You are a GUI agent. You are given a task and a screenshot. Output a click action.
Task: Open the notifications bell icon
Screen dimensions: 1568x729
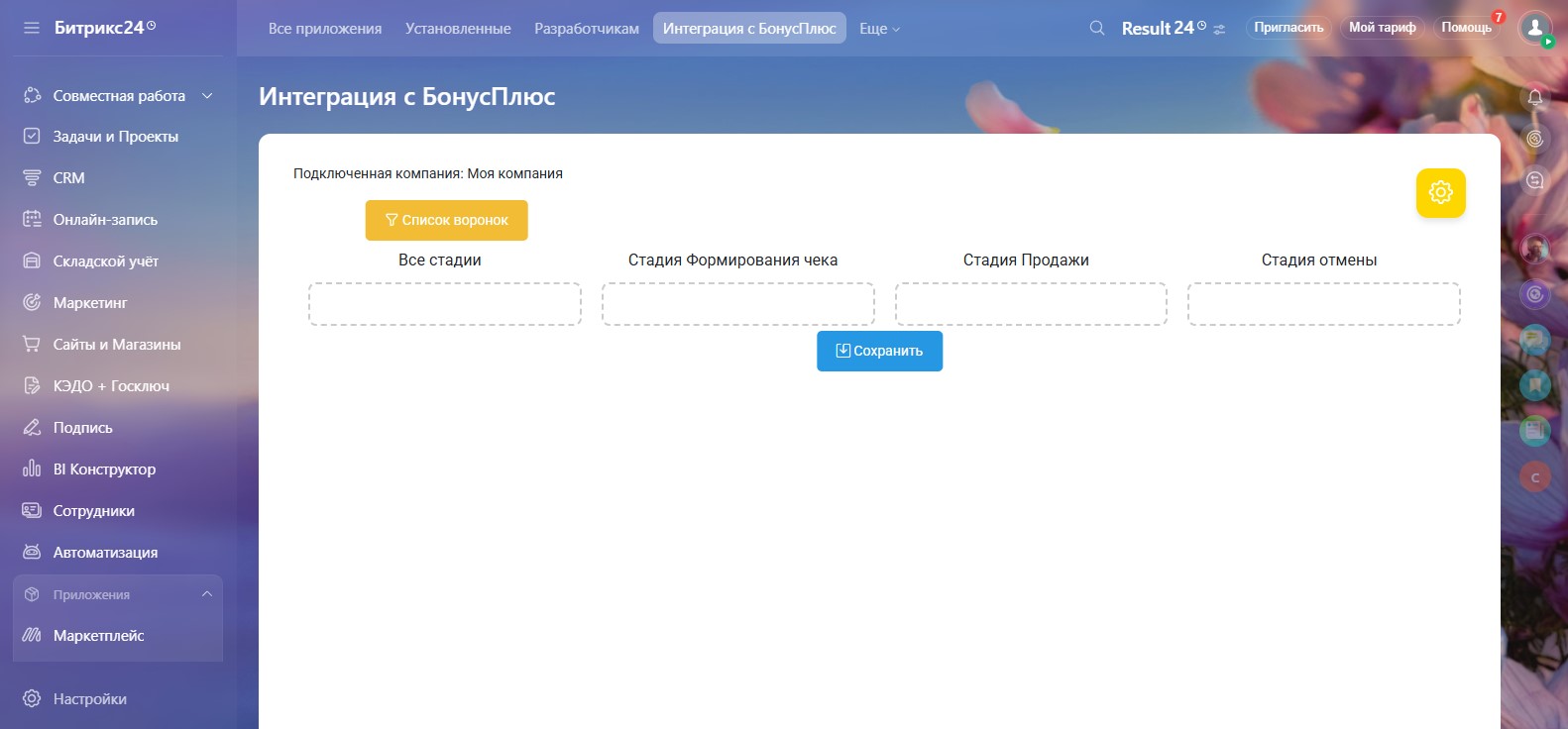click(x=1535, y=97)
